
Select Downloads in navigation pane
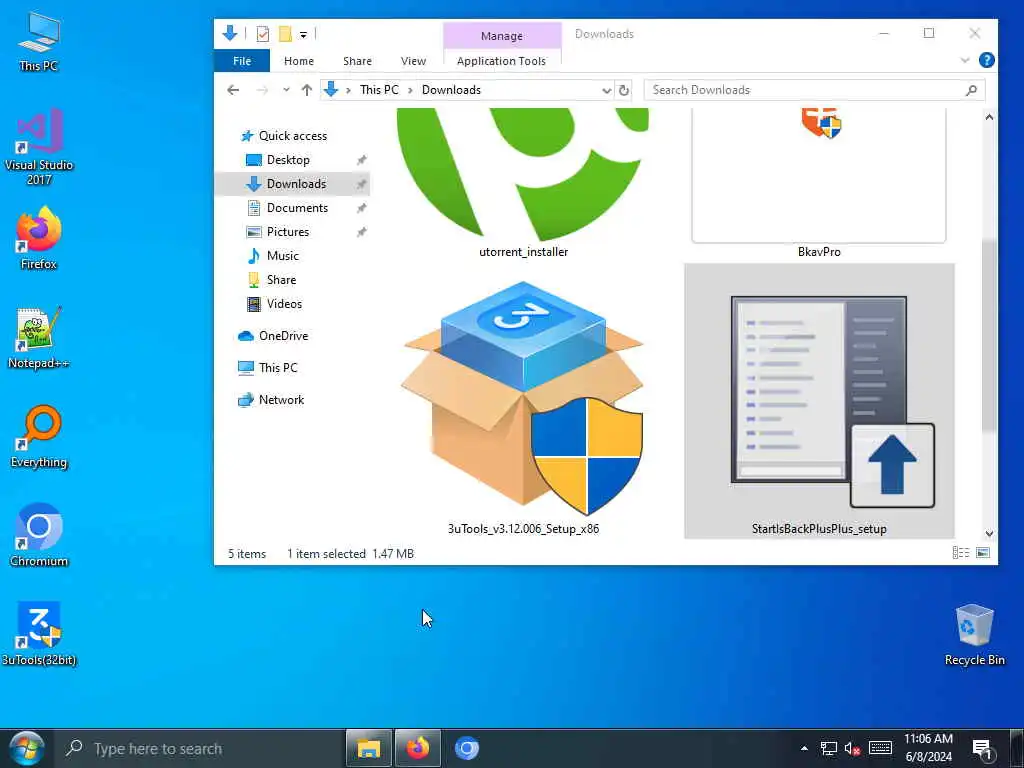(292, 184)
